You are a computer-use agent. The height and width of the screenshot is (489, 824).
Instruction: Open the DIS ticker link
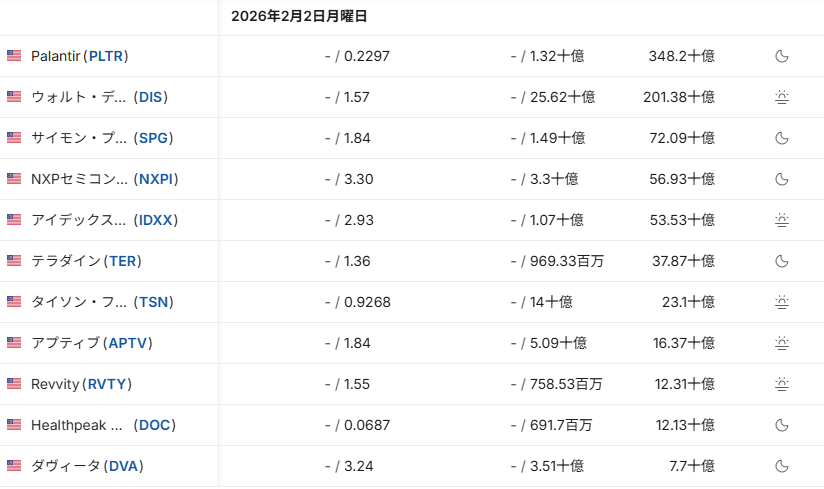pos(150,97)
